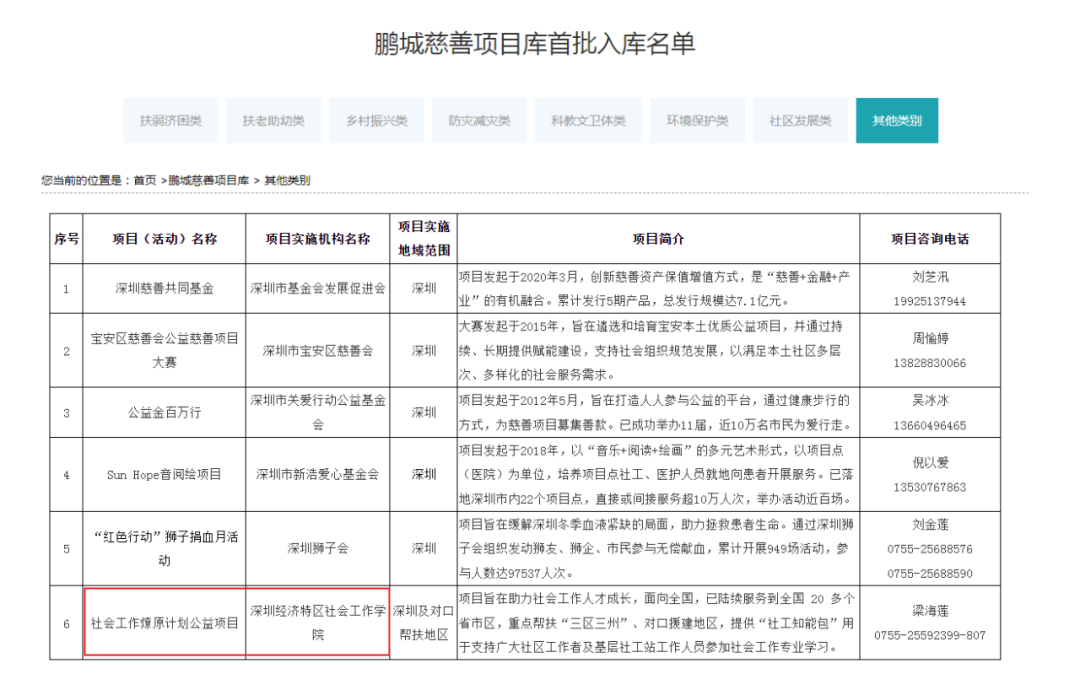Click the 项目（活动）名称 column header

(165, 239)
